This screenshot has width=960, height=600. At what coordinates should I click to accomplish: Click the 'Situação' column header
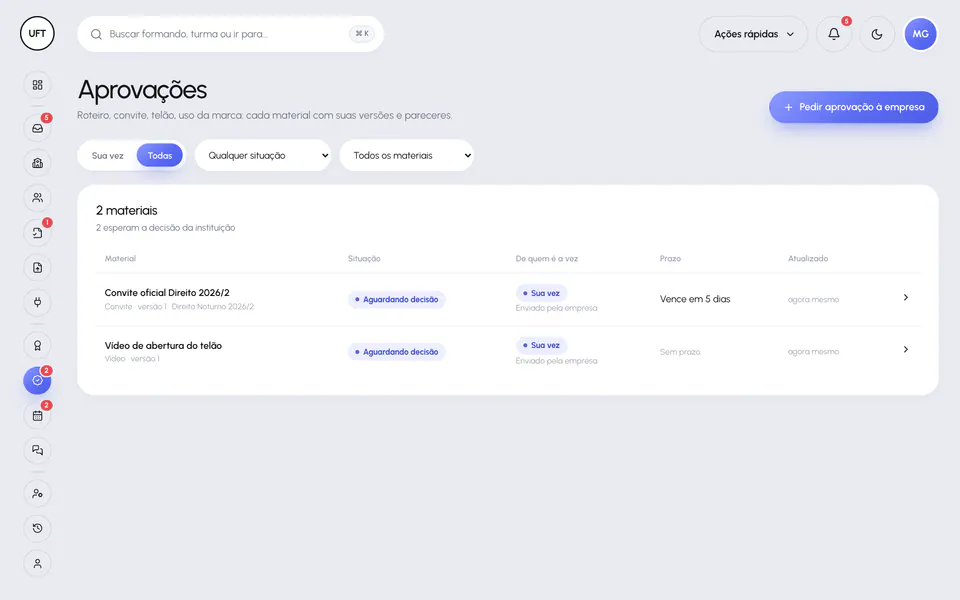tap(364, 258)
